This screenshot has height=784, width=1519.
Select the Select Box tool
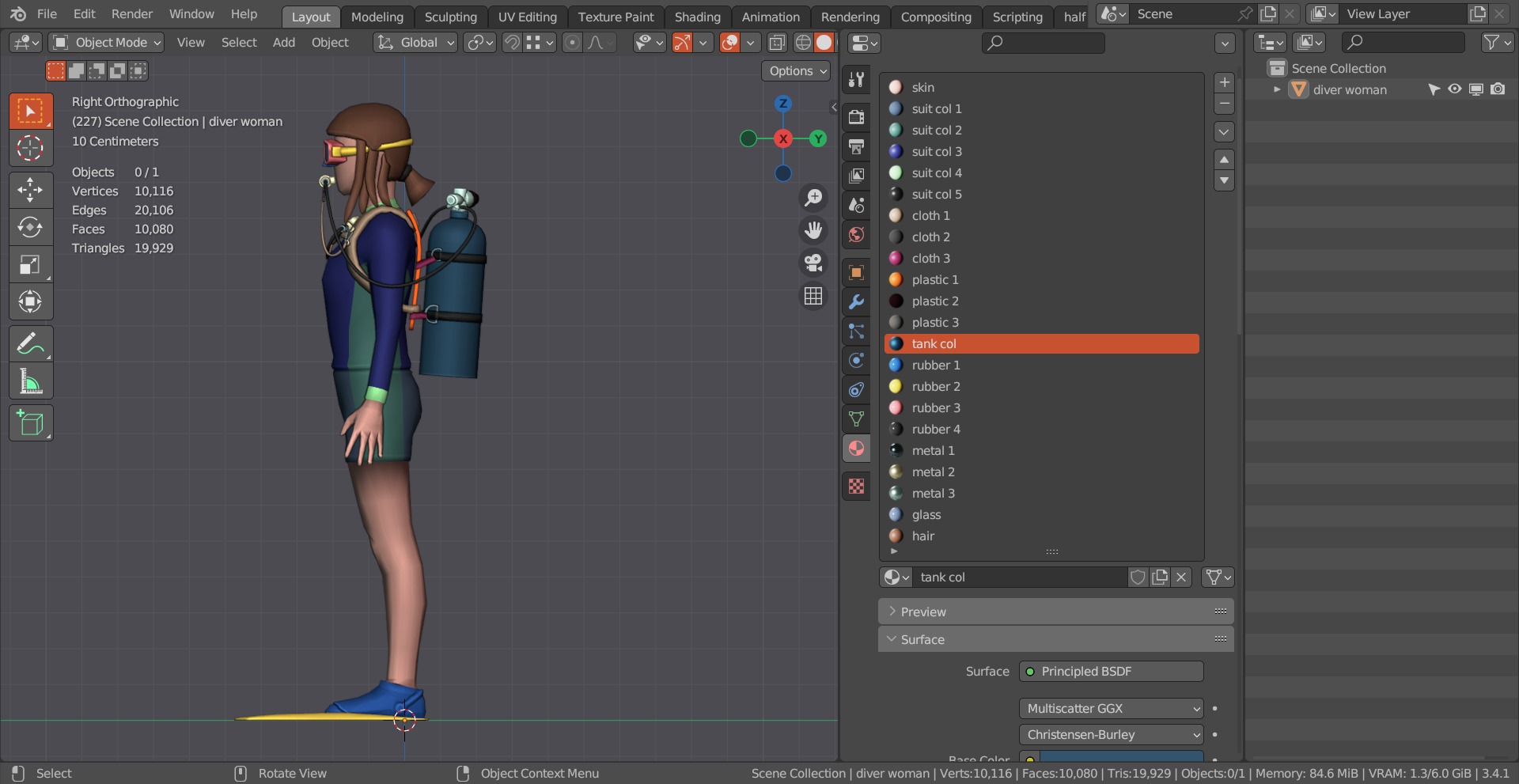coord(31,111)
